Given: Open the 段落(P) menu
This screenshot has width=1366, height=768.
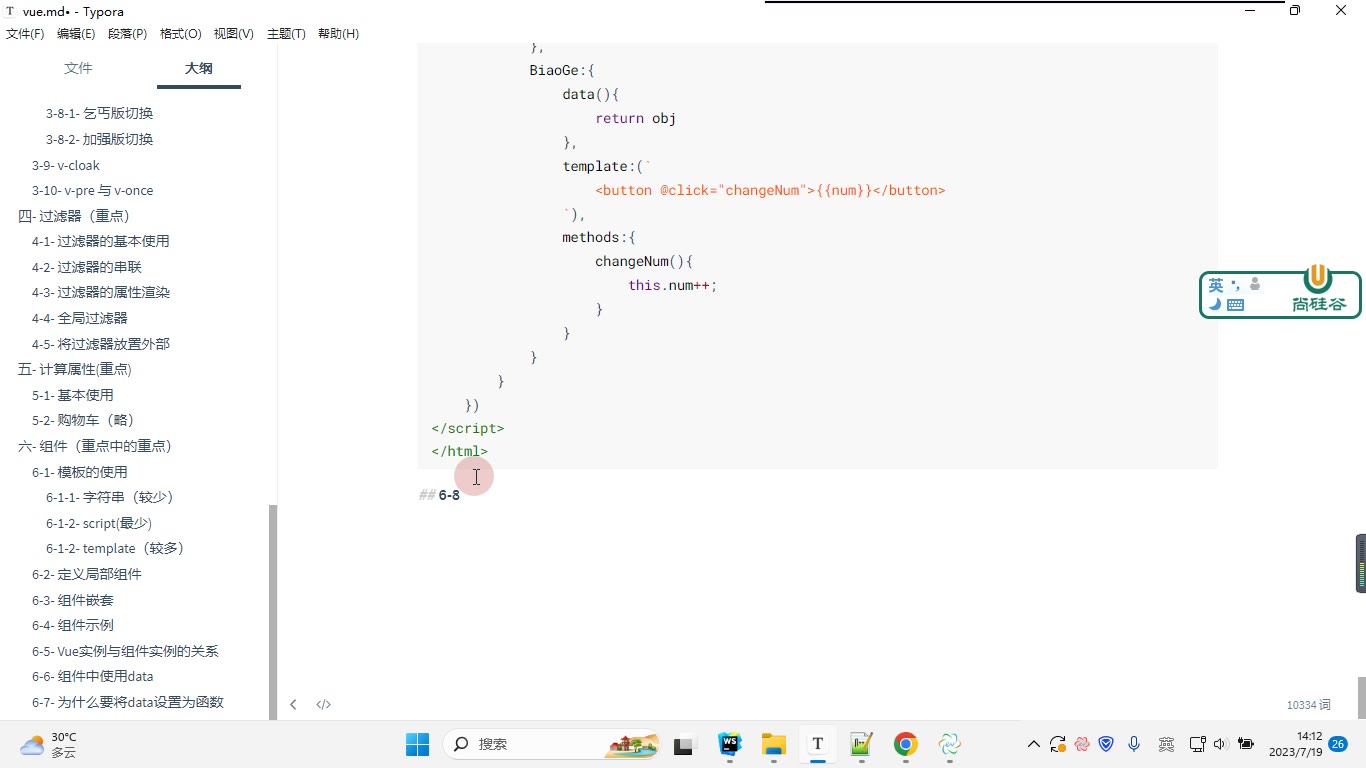Looking at the screenshot, I should coord(127,34).
